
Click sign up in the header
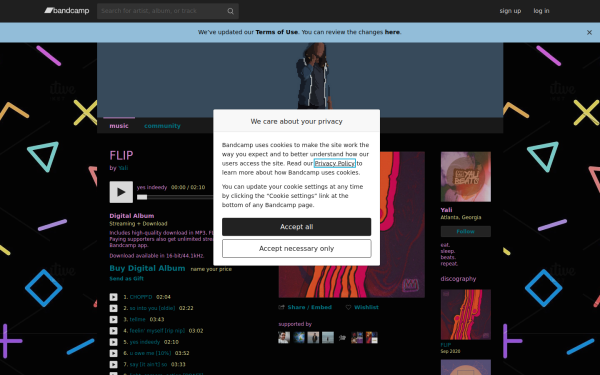(510, 11)
